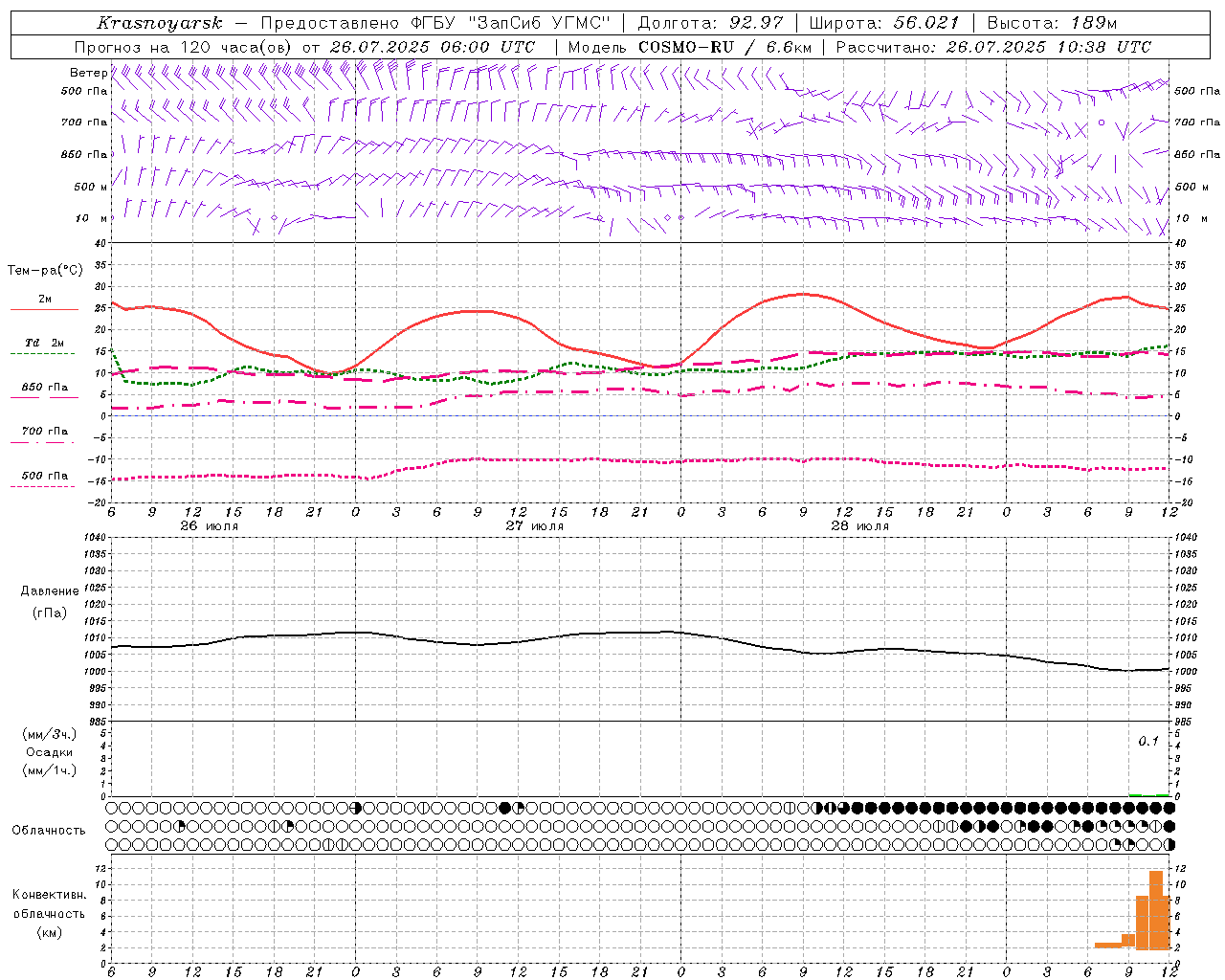This screenshot has width=1225, height=980.
Task: Select the 'Модель COSMO-RU / 6.6км' label
Action: [689, 47]
